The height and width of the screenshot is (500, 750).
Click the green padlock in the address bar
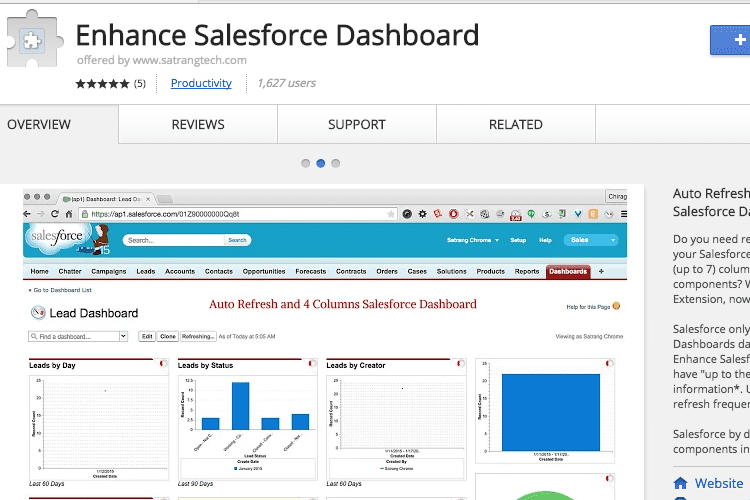pyautogui.click(x=85, y=214)
